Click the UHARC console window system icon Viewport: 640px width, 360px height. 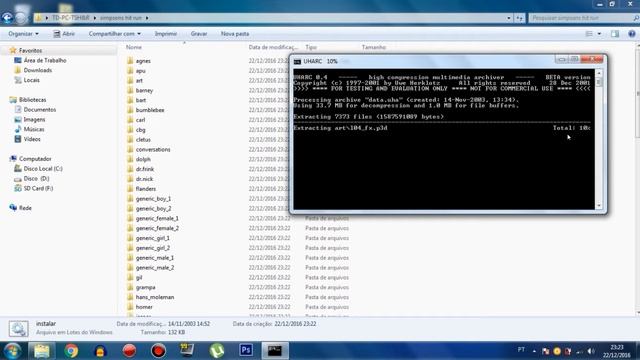297,61
